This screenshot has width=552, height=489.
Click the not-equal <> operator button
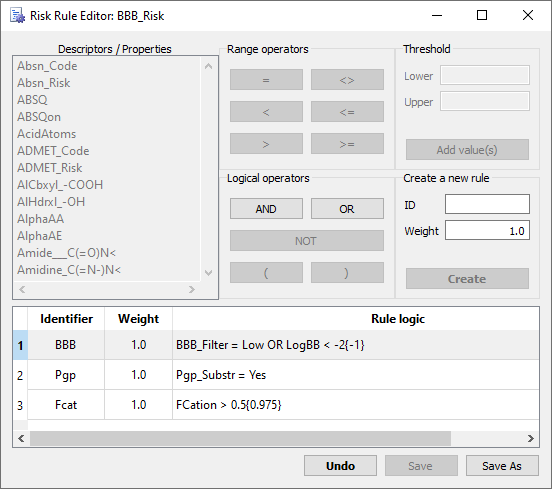347,80
